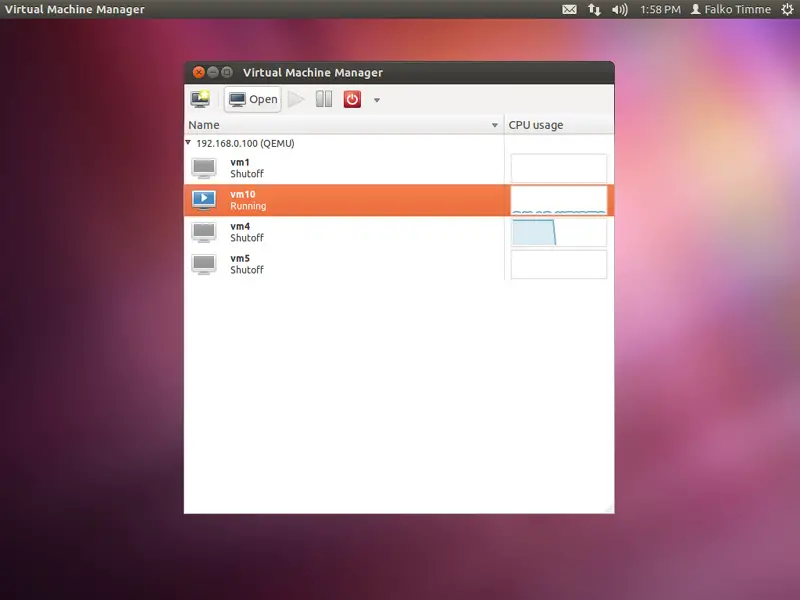The height and width of the screenshot is (600, 800).
Task: Click the vm4 monitor icon
Action: click(x=204, y=232)
